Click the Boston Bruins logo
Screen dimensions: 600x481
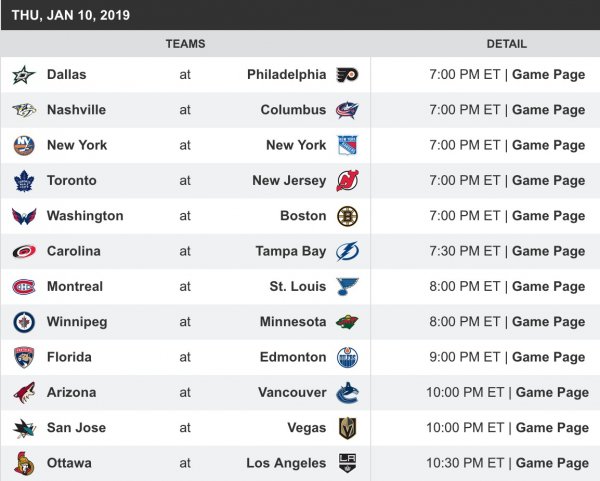tap(347, 216)
